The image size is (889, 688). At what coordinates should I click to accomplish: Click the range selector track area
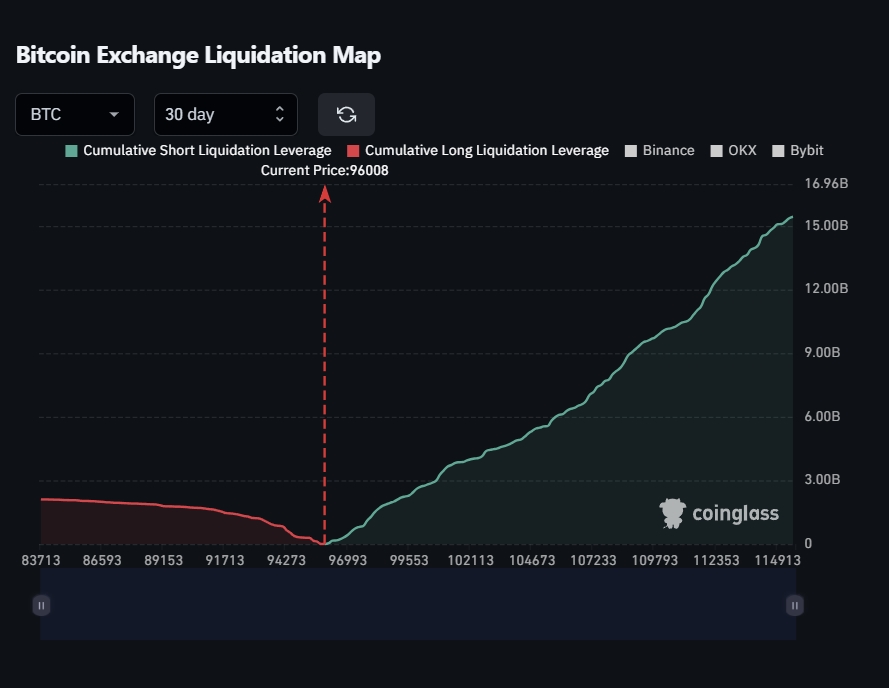(x=418, y=605)
